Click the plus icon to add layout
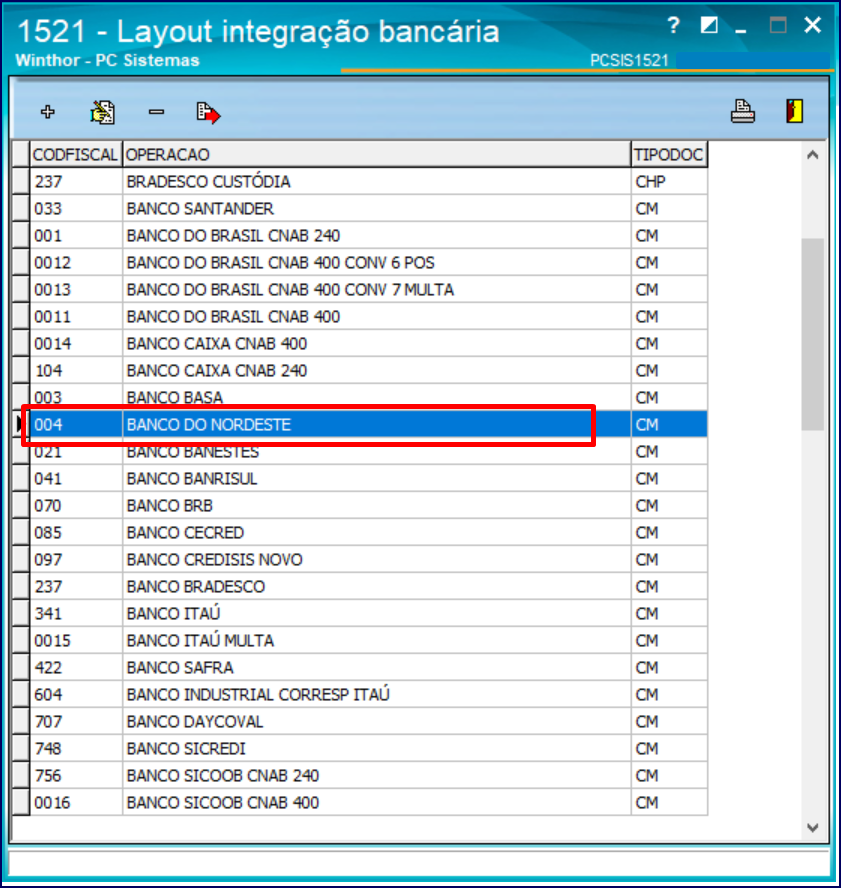The width and height of the screenshot is (841, 888). pos(48,112)
